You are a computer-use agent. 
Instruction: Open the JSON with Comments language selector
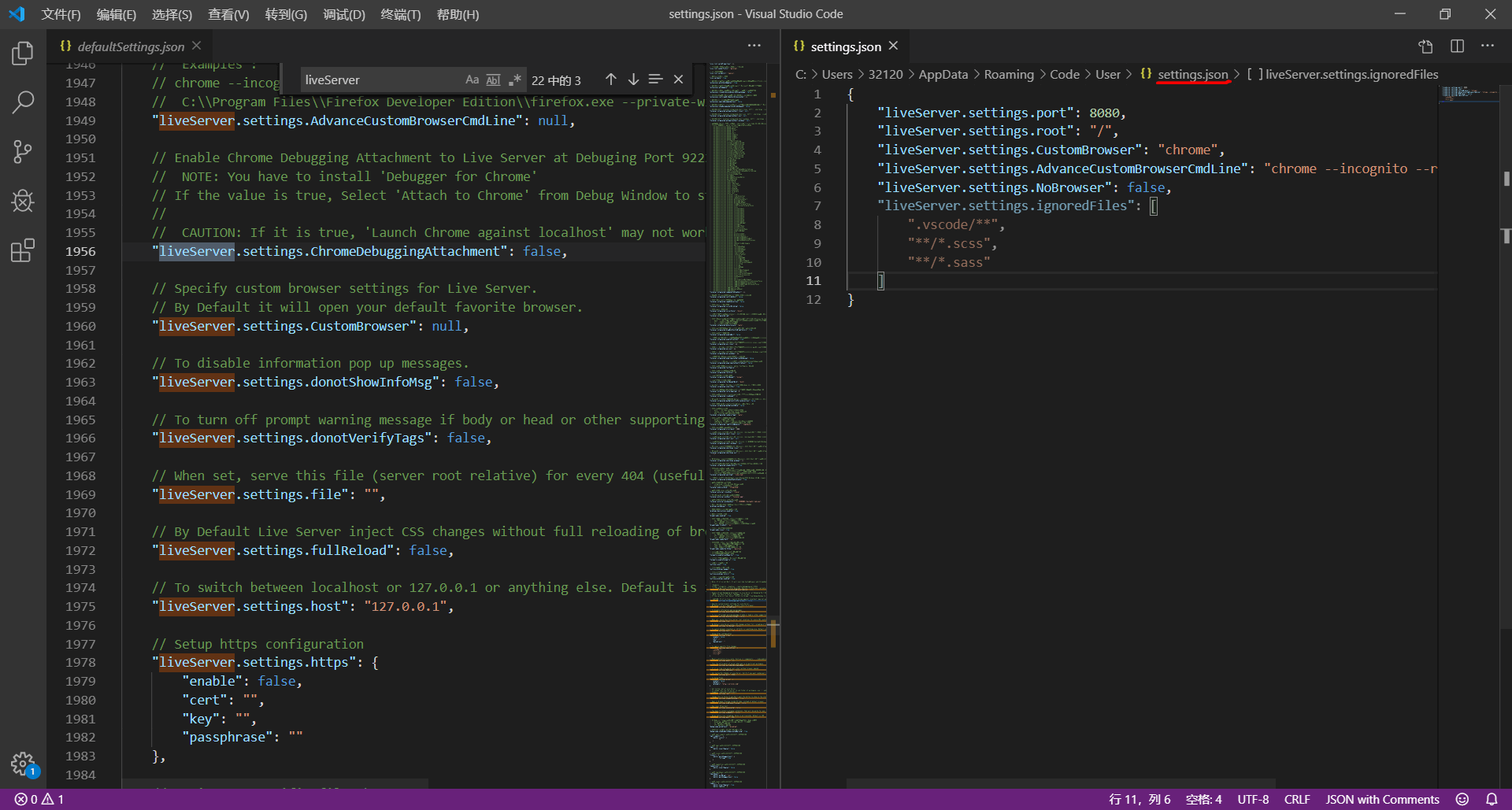1382,799
